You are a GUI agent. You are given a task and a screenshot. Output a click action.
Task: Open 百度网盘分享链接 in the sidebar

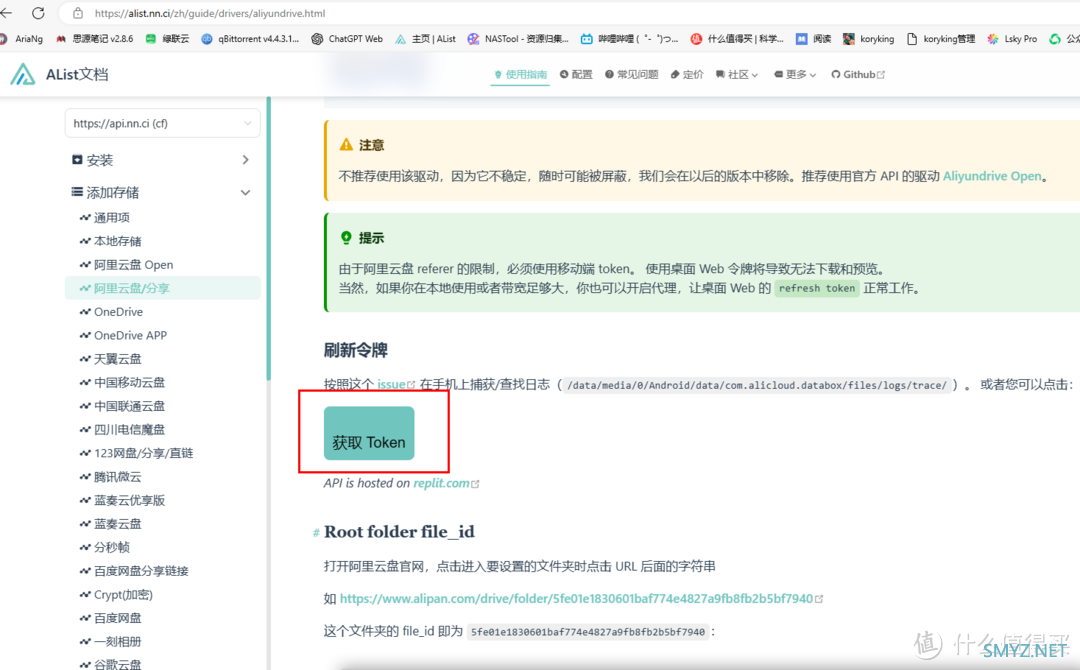[x=134, y=571]
